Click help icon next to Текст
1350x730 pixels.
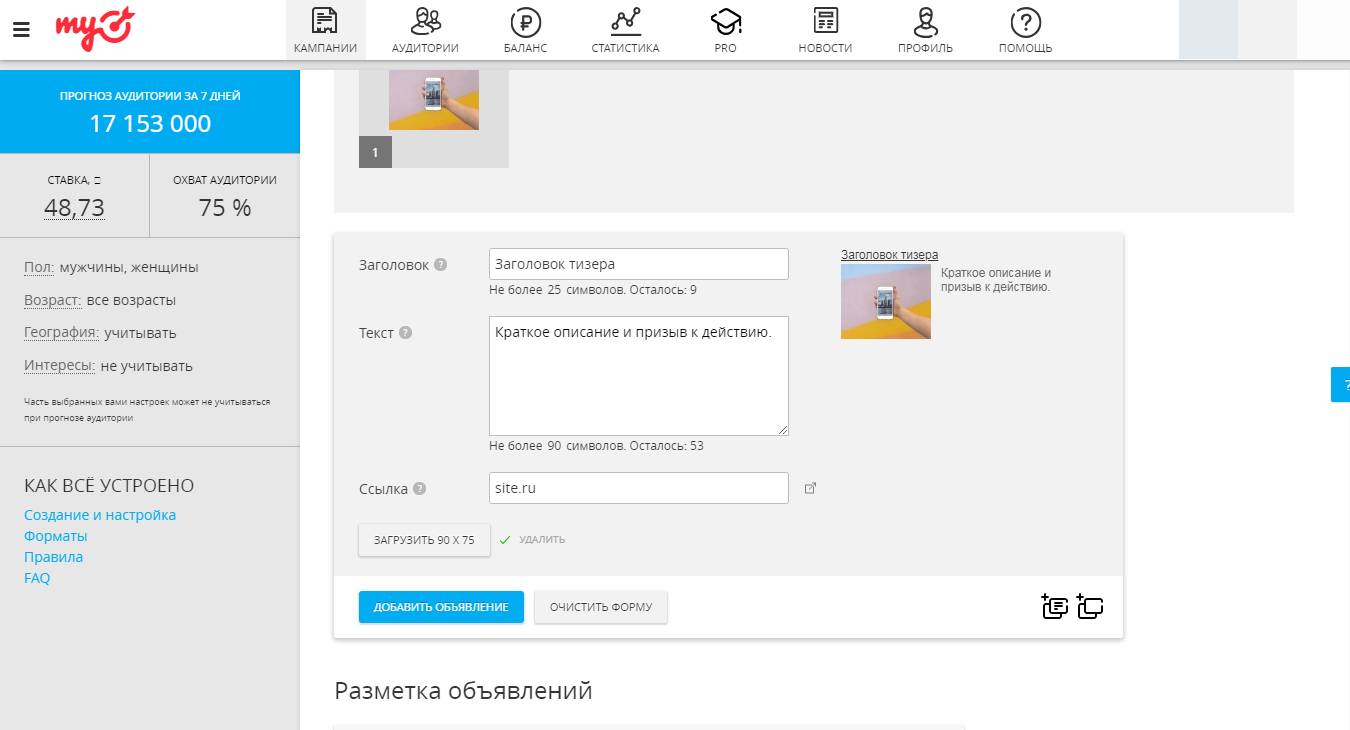coord(405,333)
